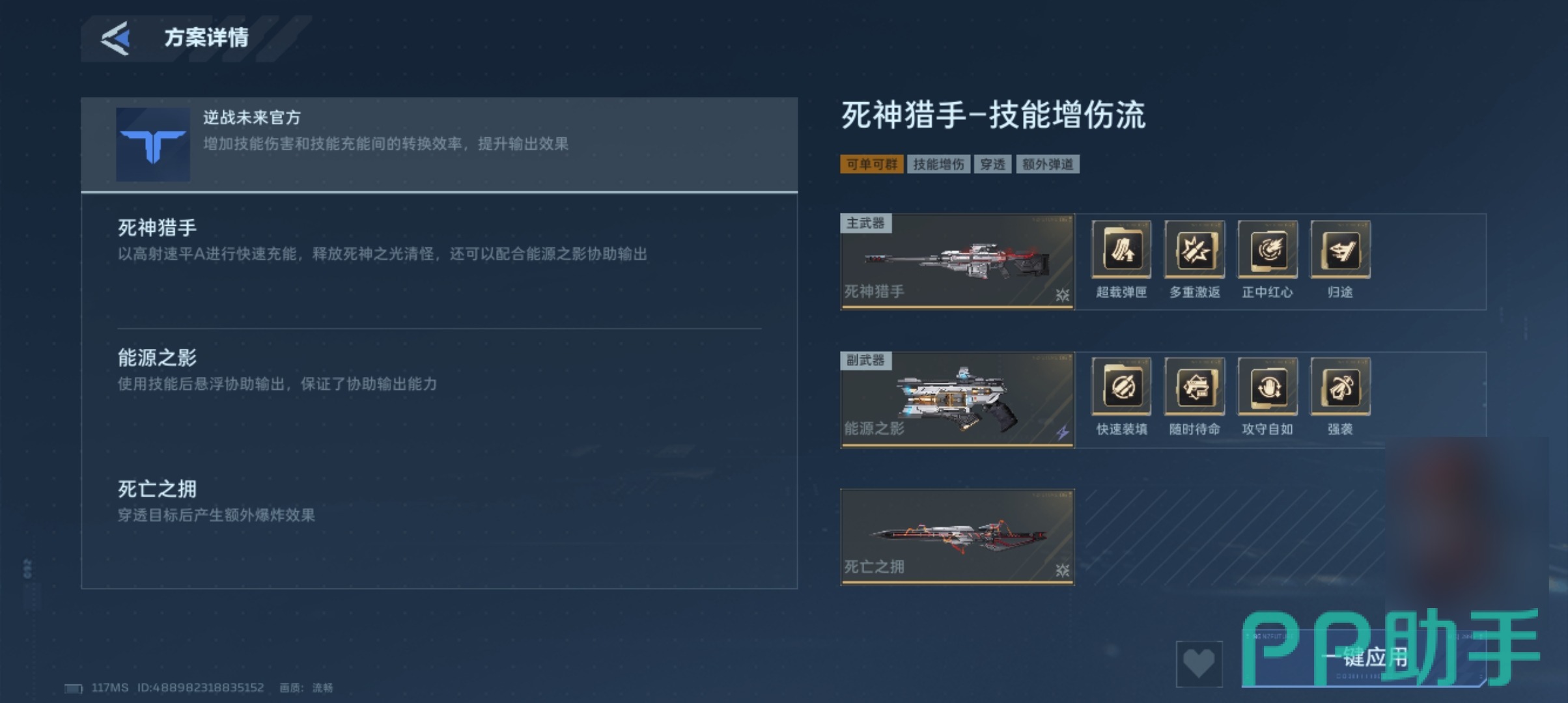Open the 死神猎手 main weapon card

[957, 262]
